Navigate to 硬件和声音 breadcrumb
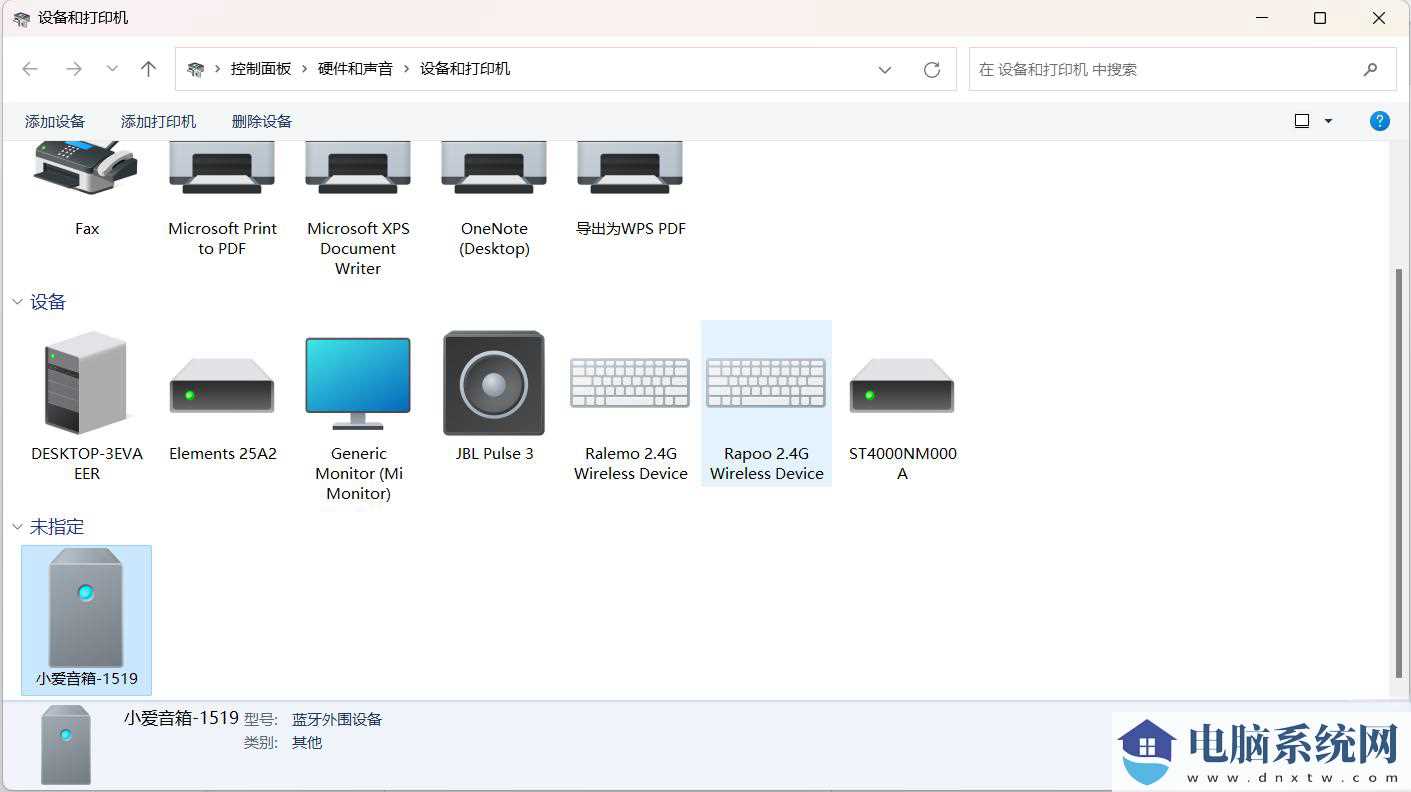This screenshot has height=792, width=1411. coord(355,69)
